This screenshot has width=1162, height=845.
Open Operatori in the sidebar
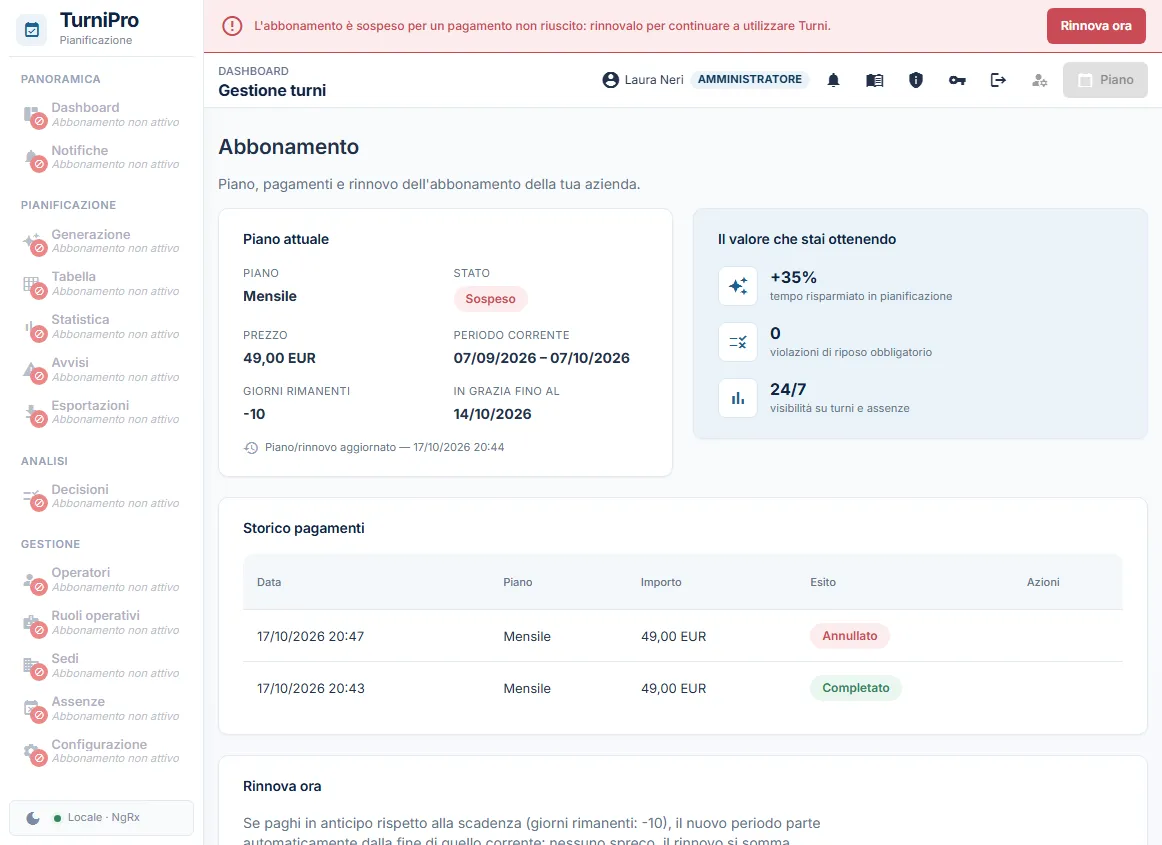click(102, 580)
